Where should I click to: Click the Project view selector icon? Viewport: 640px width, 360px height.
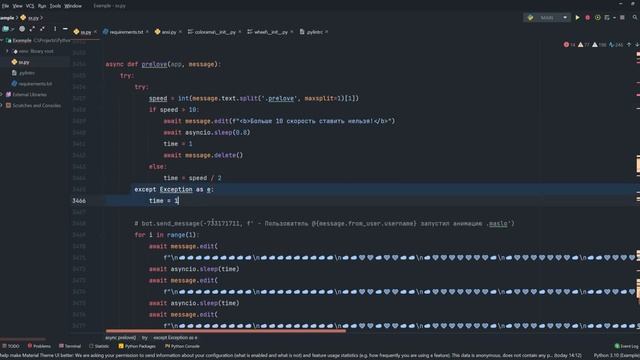click(x=7, y=29)
